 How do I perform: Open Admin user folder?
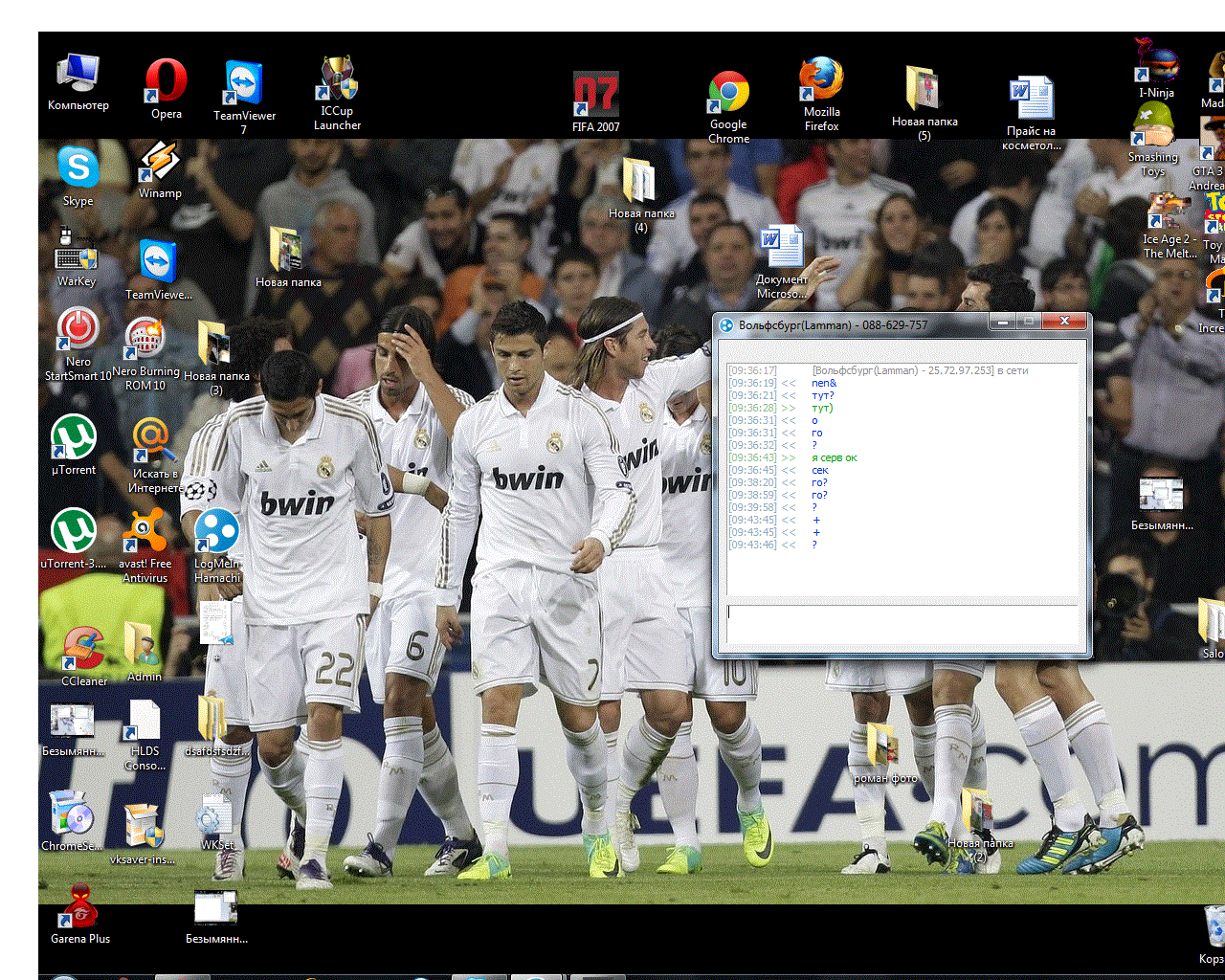pos(145,651)
